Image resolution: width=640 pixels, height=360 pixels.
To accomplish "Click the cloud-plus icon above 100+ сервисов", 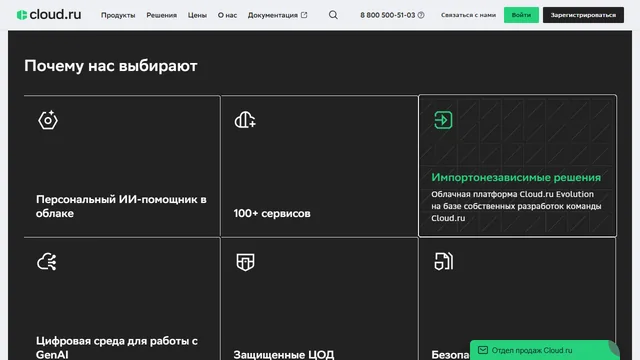I will pos(245,120).
